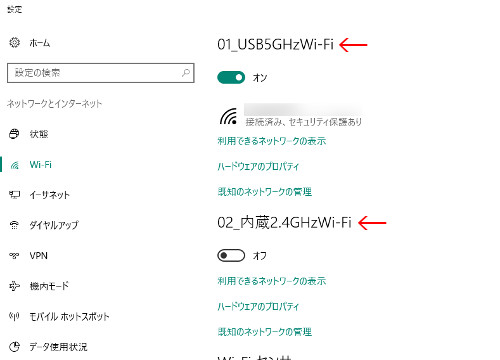The width and height of the screenshot is (500, 360).
Task: Click the データ使用状況 icon
Action: pyautogui.click(x=14, y=347)
